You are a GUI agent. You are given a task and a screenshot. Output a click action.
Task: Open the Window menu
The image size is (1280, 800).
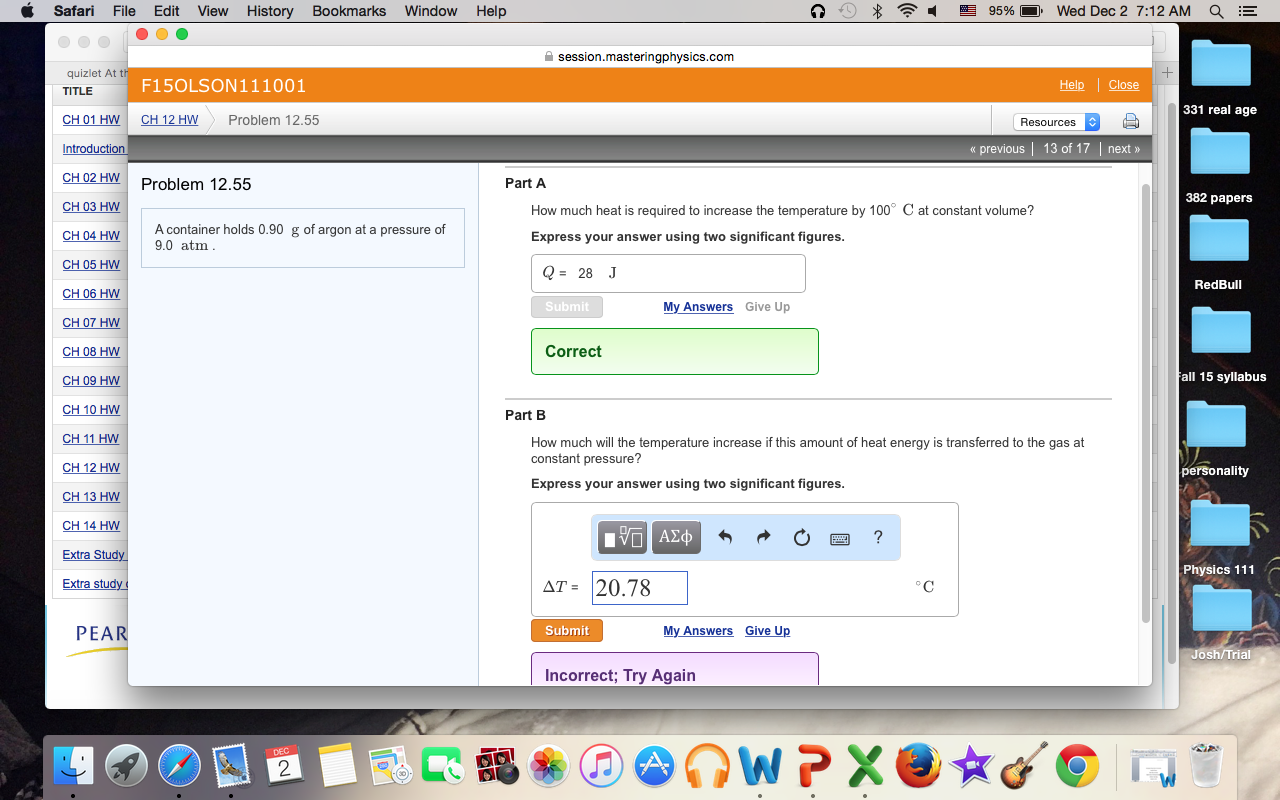431,11
